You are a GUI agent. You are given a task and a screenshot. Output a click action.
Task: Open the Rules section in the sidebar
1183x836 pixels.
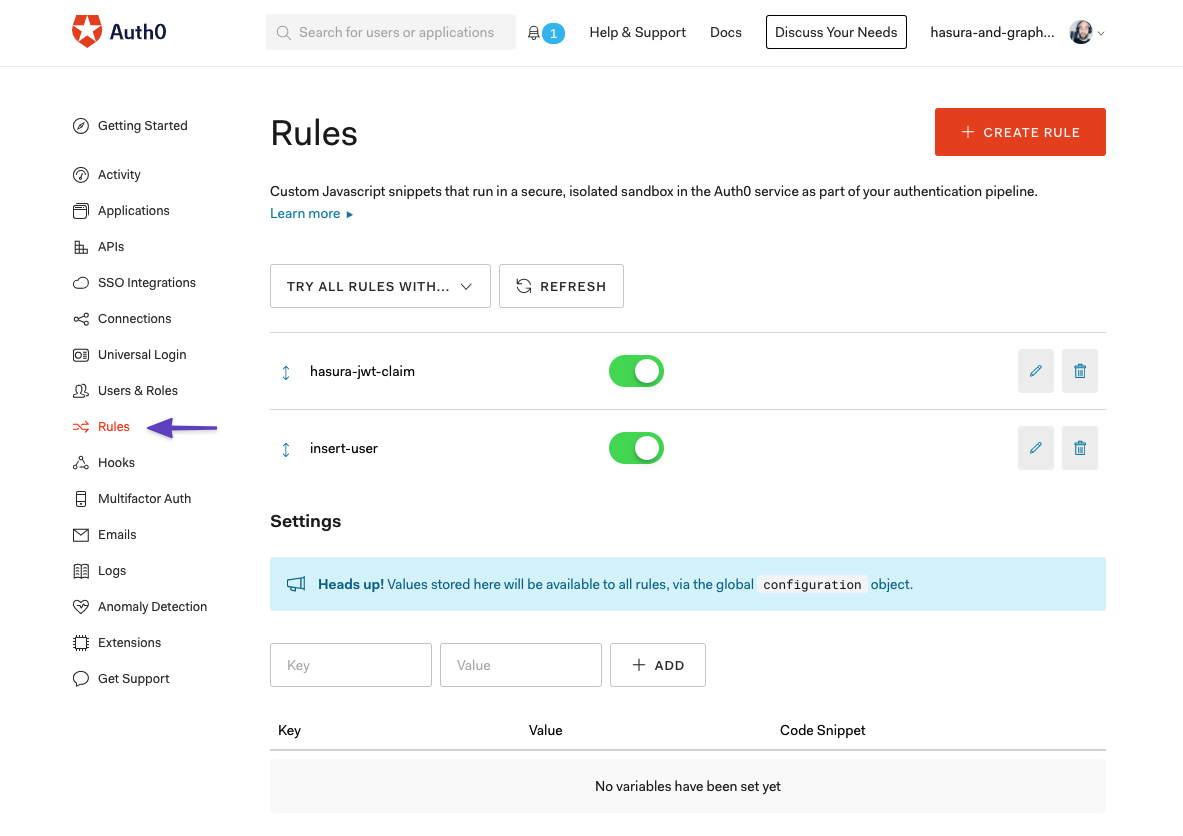[112, 426]
